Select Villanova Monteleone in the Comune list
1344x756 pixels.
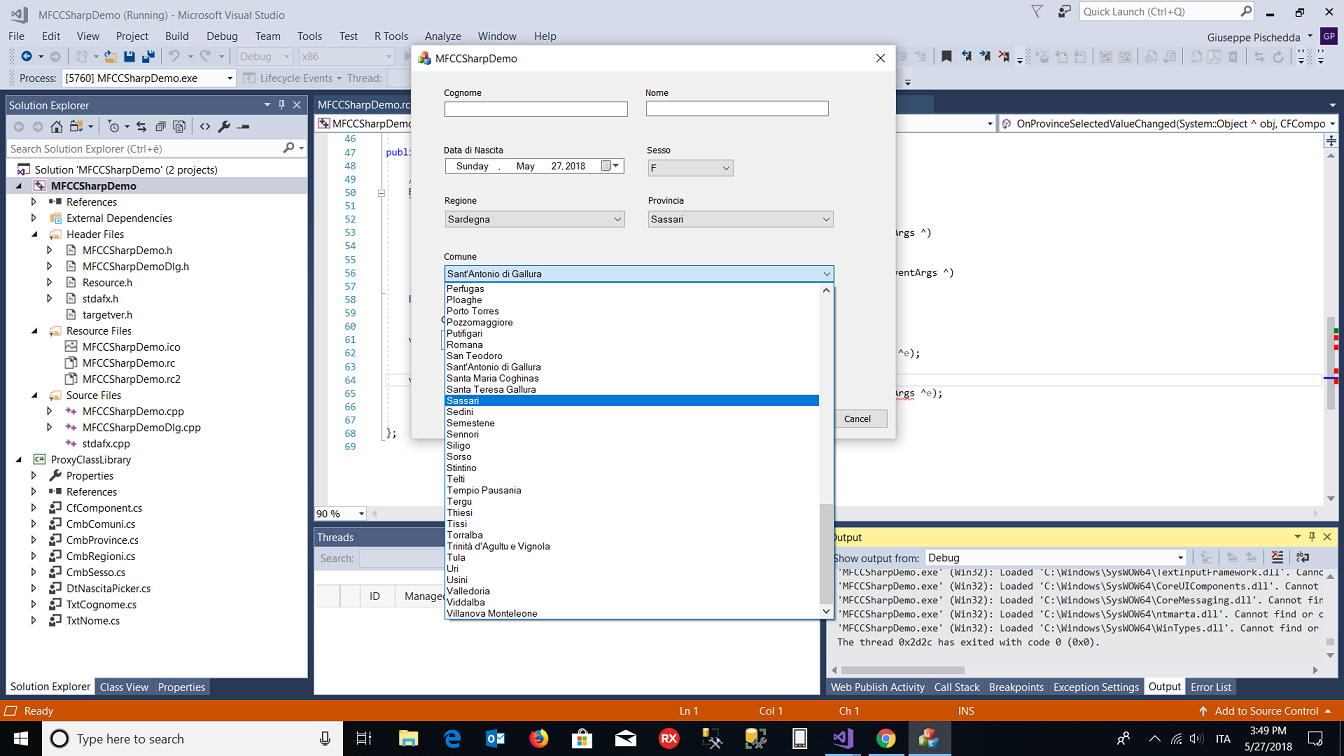tap(632, 613)
